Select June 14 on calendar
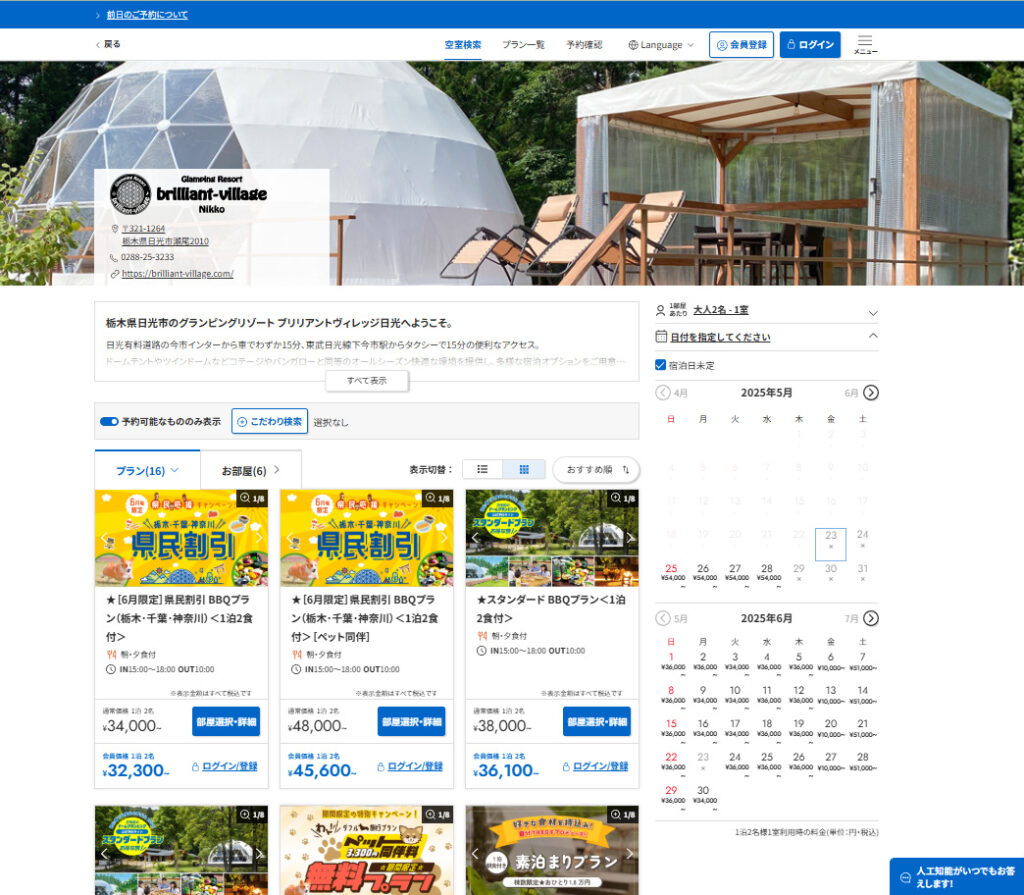1024x895 pixels. coord(863,694)
